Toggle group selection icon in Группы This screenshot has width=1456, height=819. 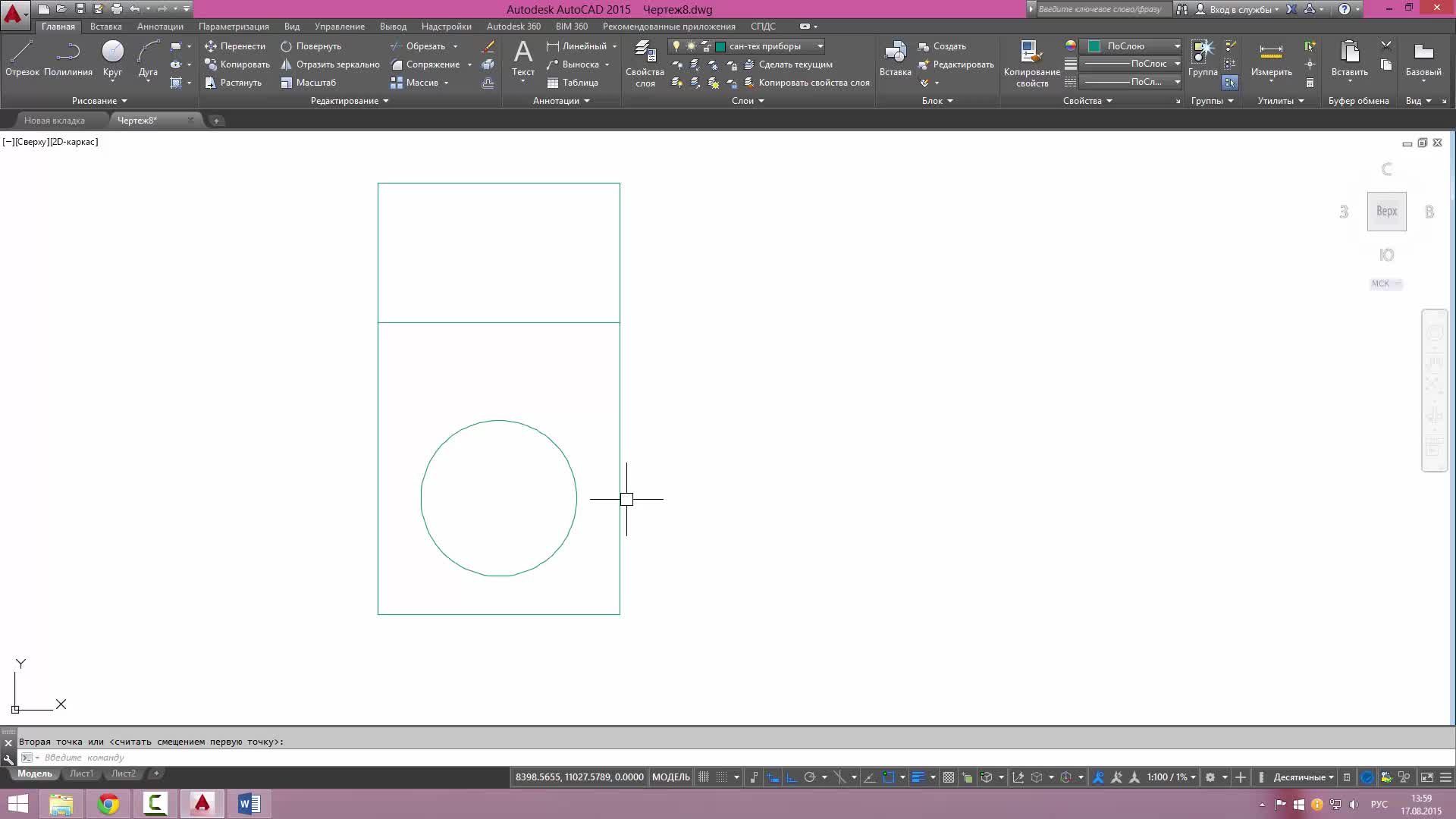[x=1230, y=83]
